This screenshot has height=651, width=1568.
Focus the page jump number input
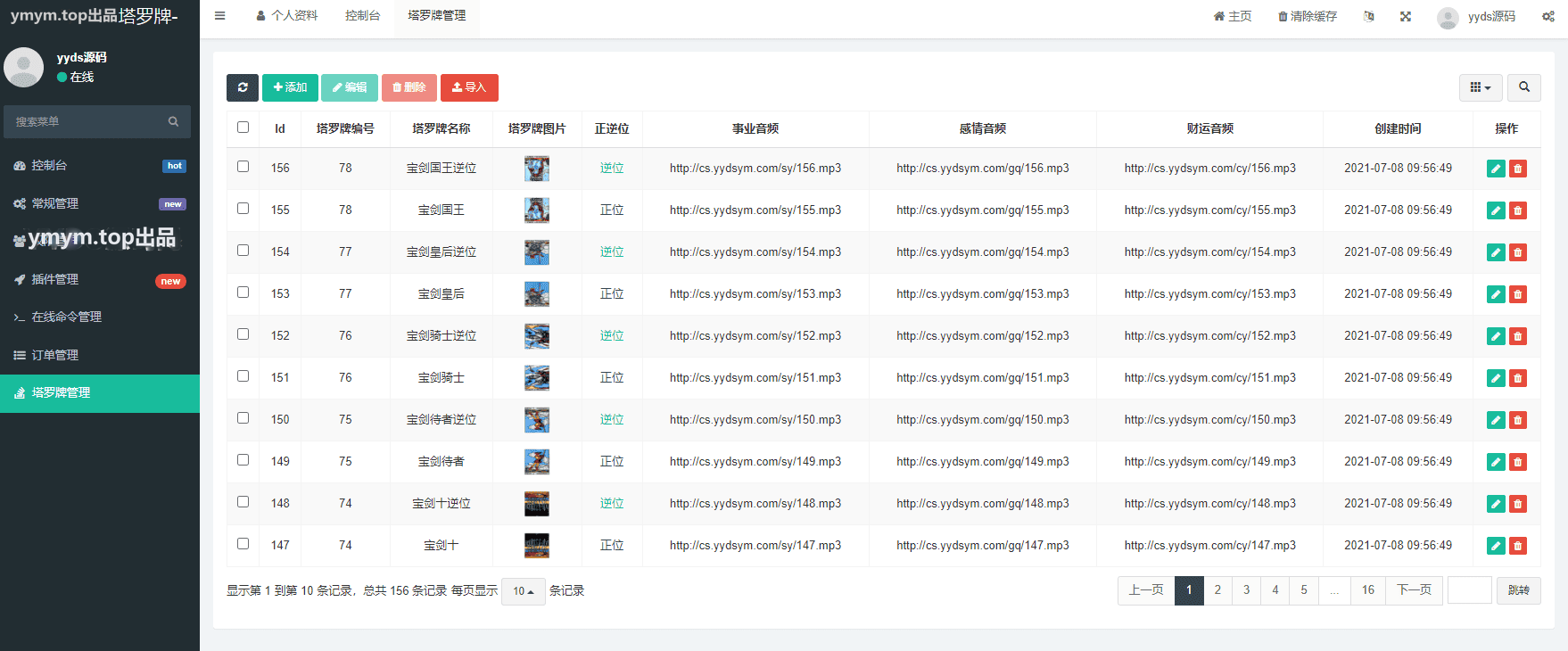point(1470,590)
